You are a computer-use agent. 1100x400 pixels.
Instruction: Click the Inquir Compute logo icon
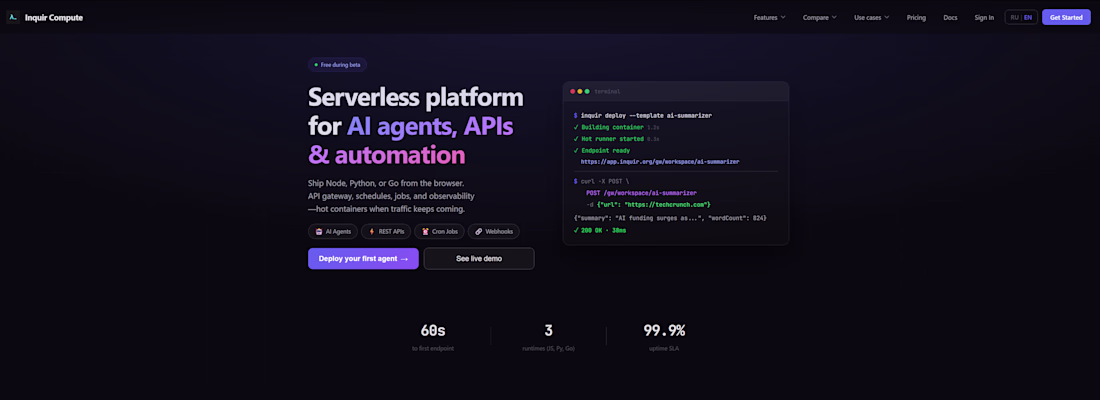point(13,18)
